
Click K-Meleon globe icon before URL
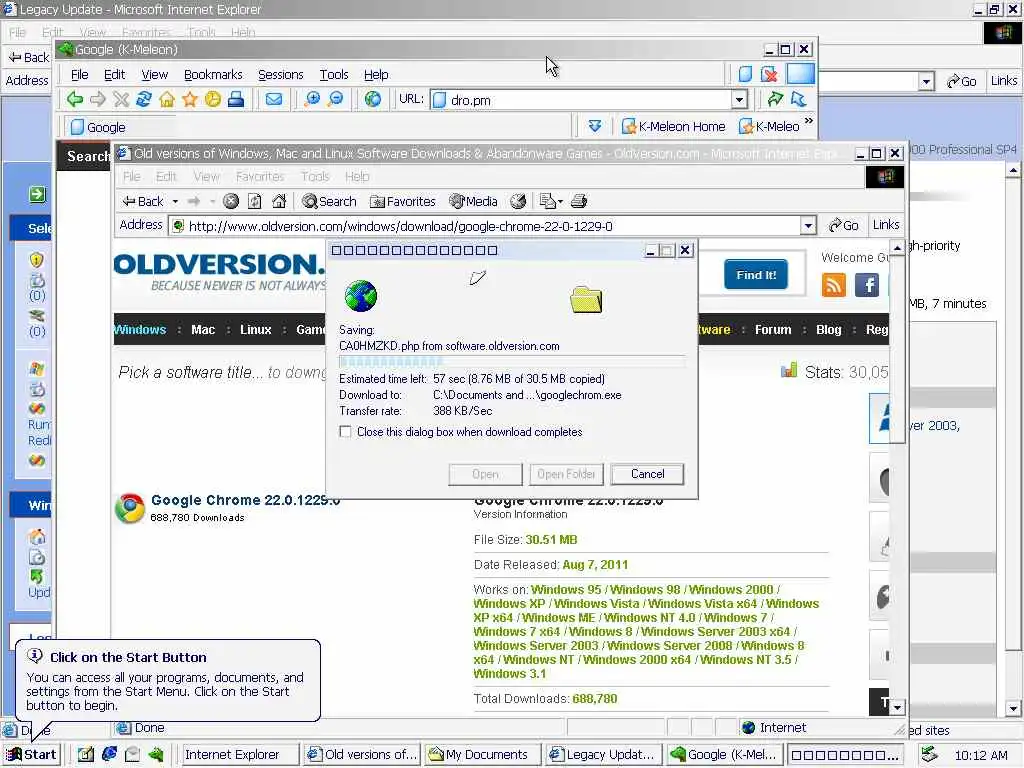(x=373, y=99)
